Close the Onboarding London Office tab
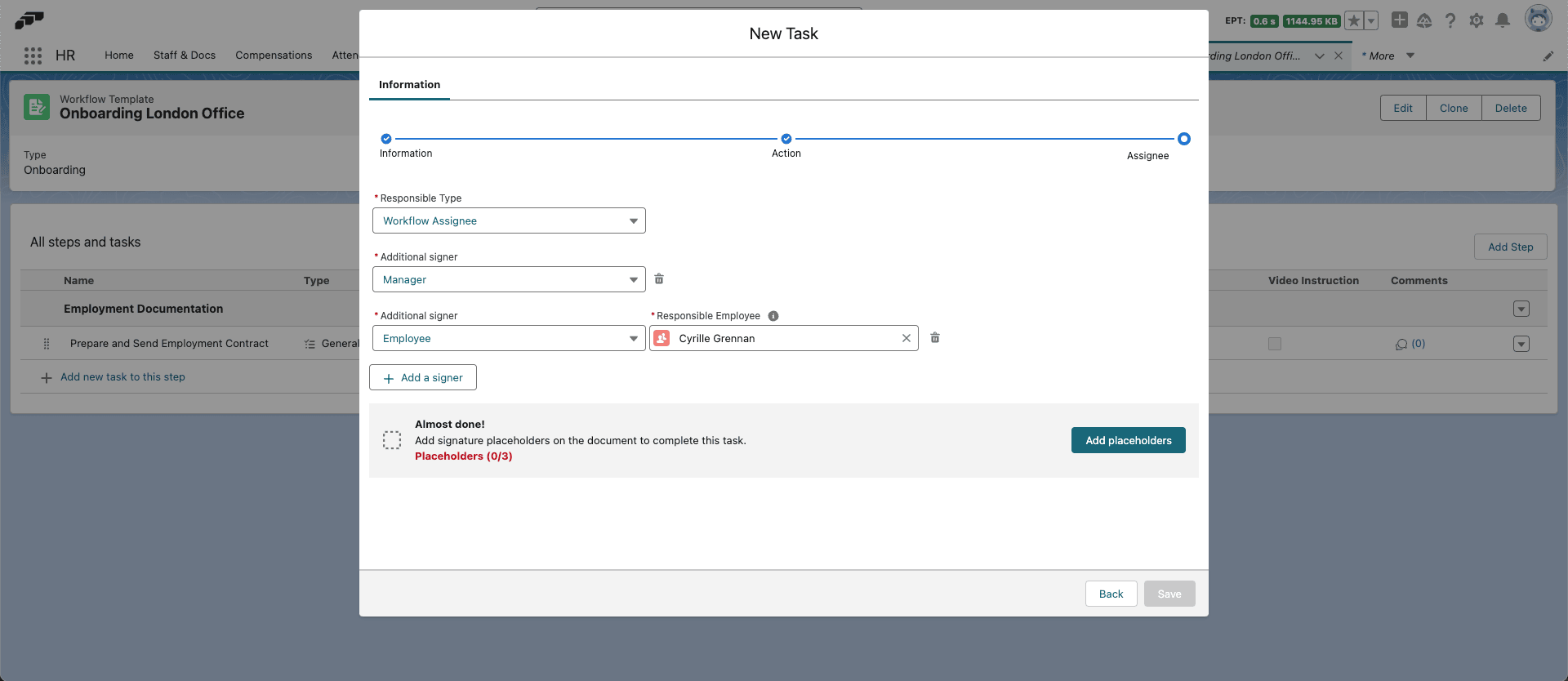 (x=1339, y=56)
